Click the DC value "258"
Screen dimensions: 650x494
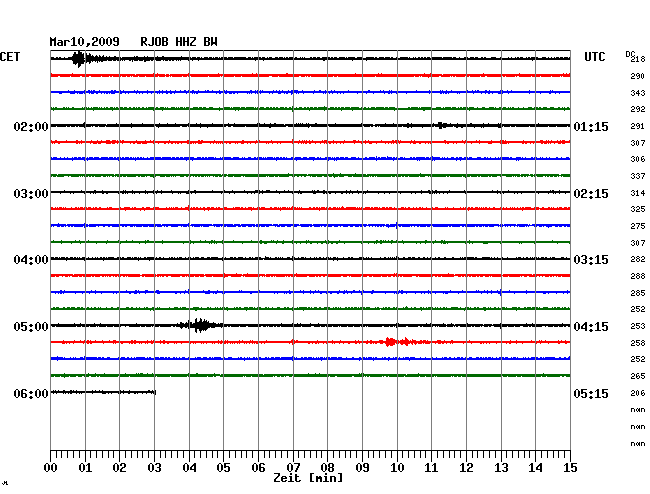point(638,343)
